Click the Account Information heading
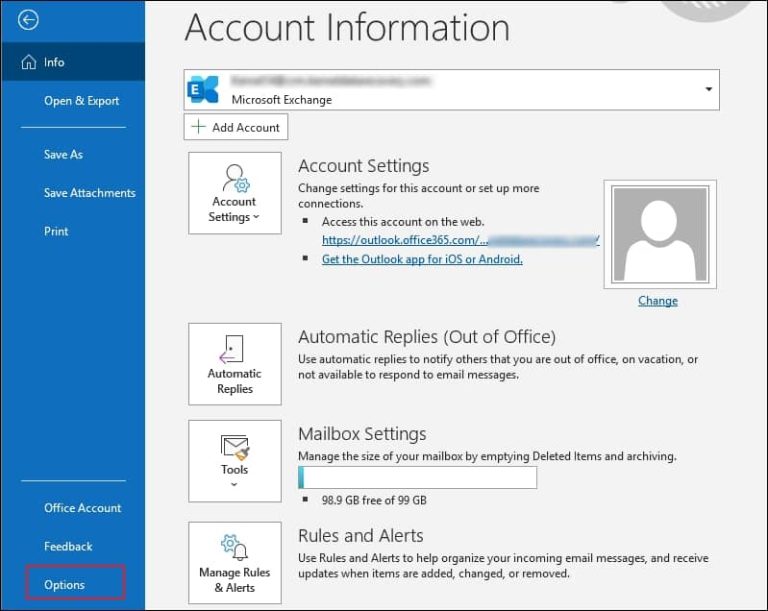This screenshot has width=768, height=611. (347, 27)
